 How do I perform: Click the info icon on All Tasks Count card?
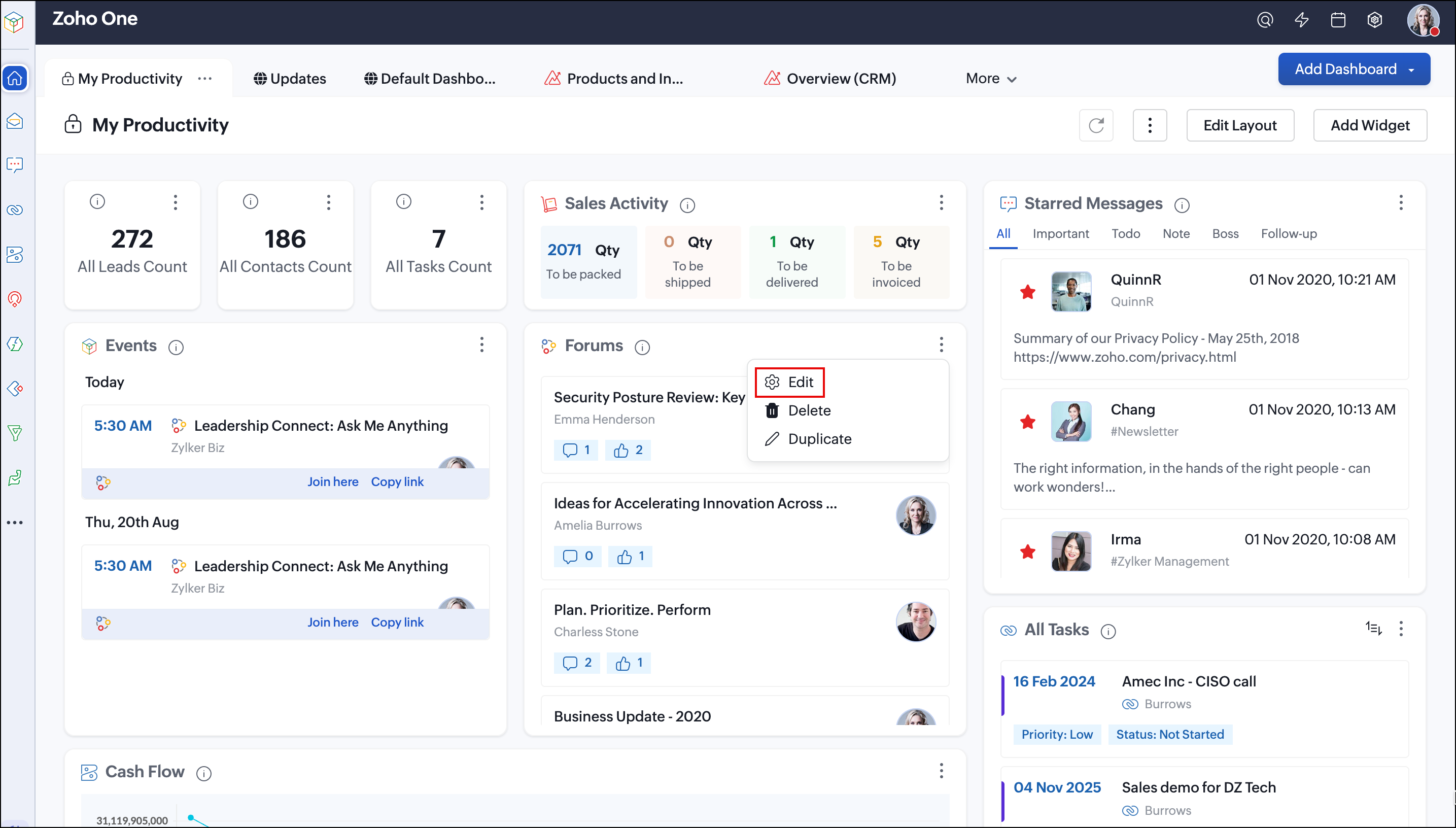coord(403,201)
